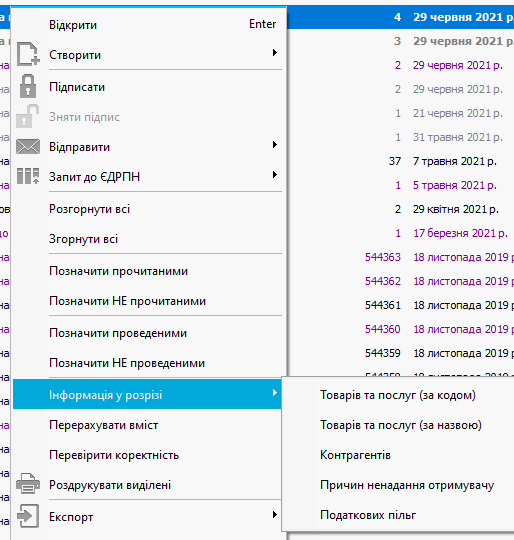514x540 pixels.
Task: Select Позначити НЕ проведеними
Action: (148, 363)
